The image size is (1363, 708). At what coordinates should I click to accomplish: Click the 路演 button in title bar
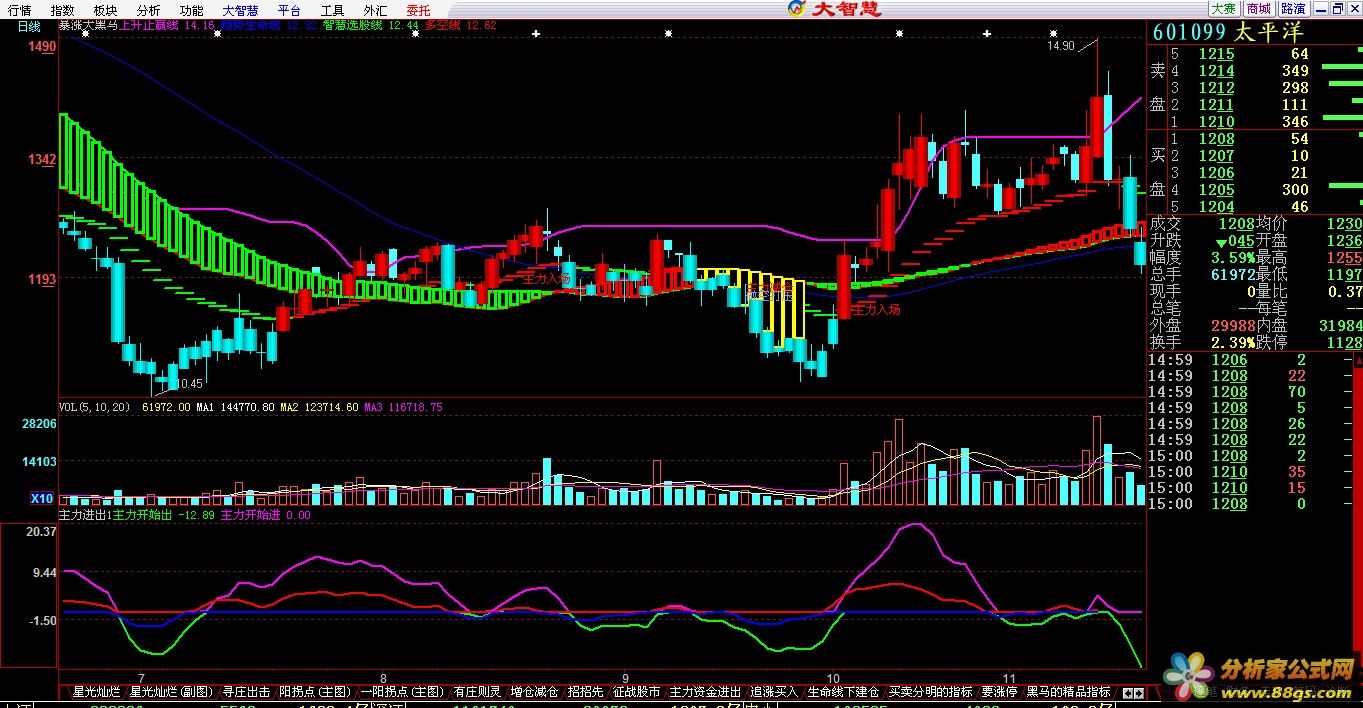pos(1293,8)
